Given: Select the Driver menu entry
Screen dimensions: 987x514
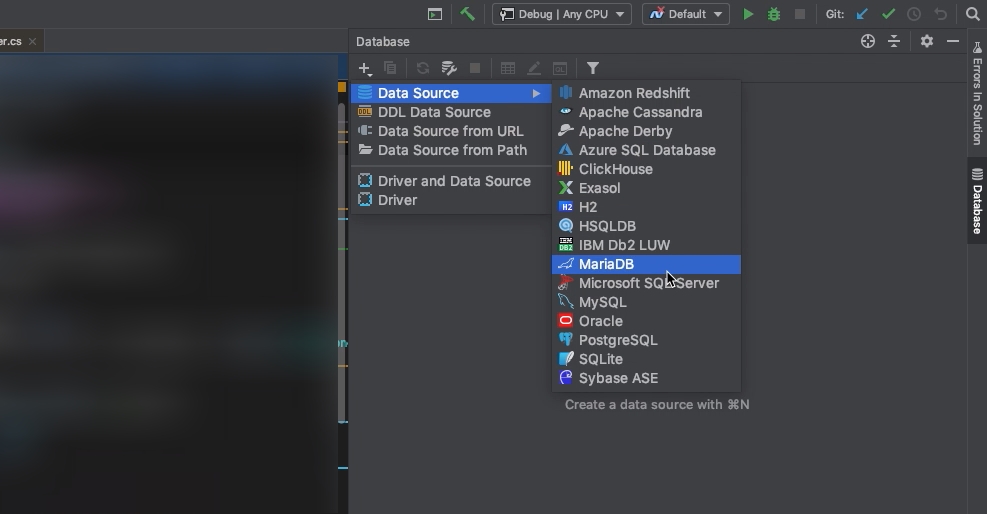Looking at the screenshot, I should pos(451,200).
